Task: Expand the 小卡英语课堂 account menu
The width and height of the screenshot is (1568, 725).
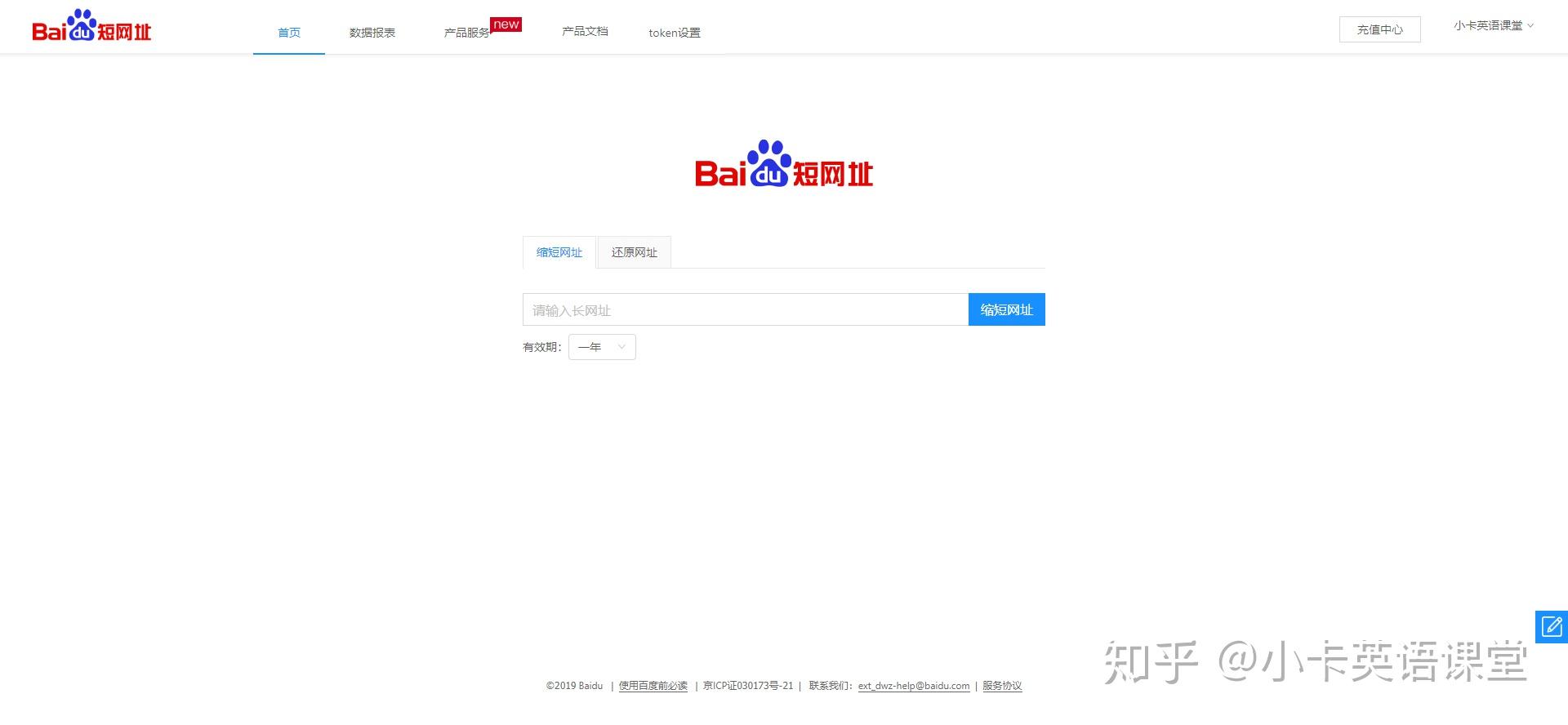Action: point(1494,25)
